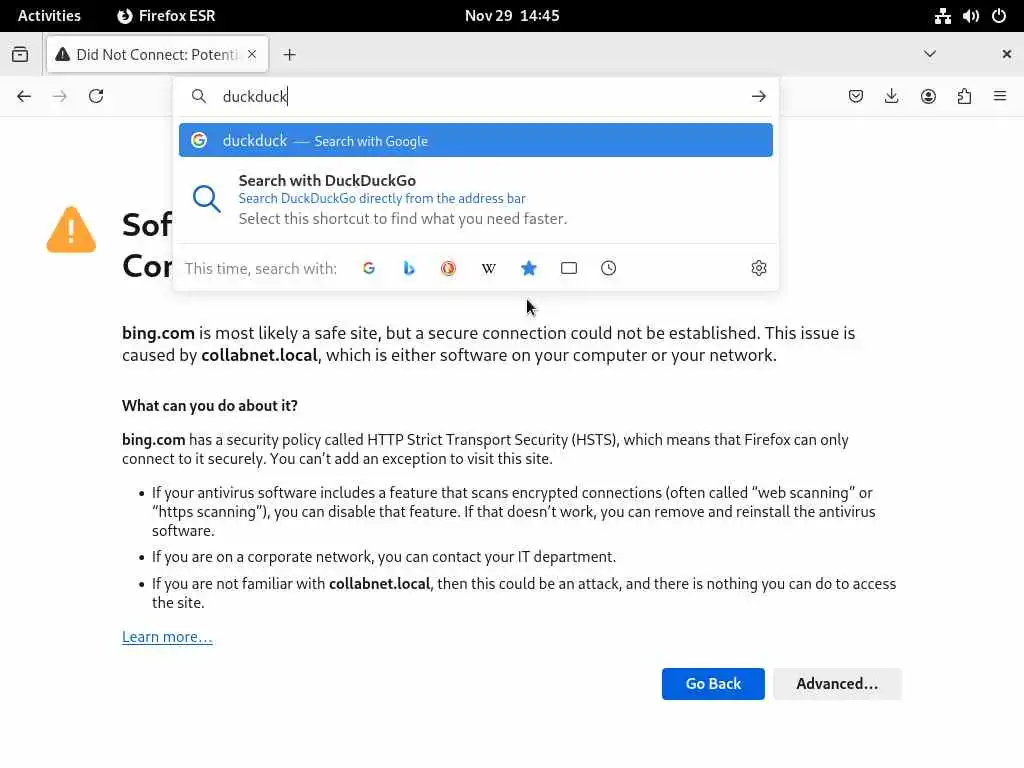
Task: Click the forward navigation arrow
Action: pos(59,97)
